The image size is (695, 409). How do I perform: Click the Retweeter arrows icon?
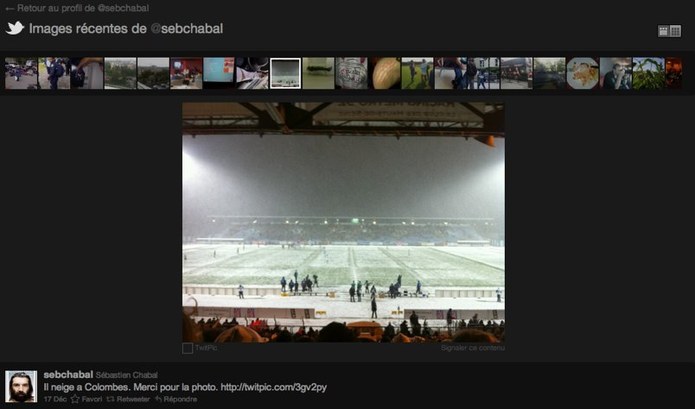[x=110, y=399]
